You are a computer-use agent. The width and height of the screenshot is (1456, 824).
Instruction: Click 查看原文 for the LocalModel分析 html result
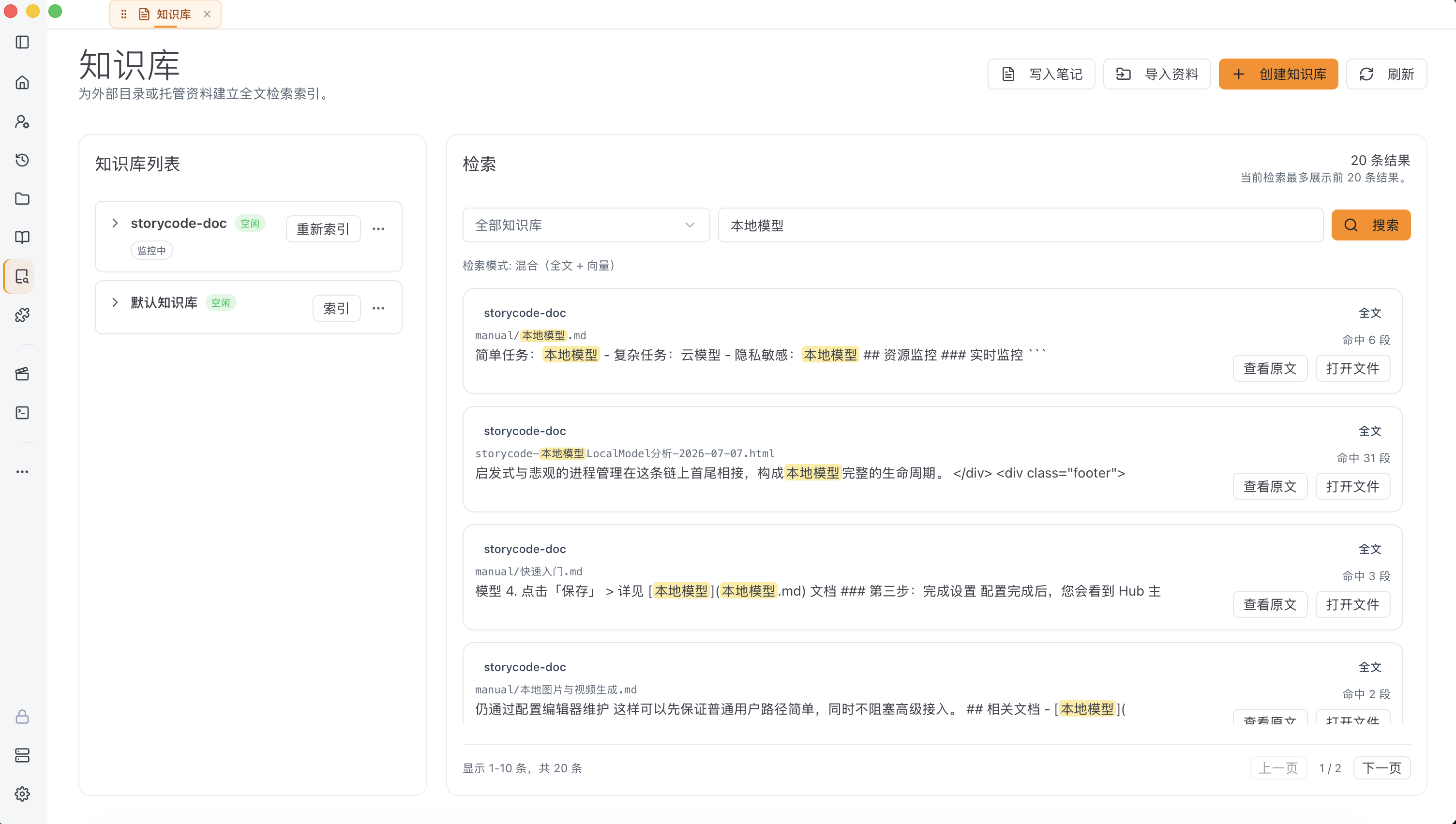pos(1270,486)
